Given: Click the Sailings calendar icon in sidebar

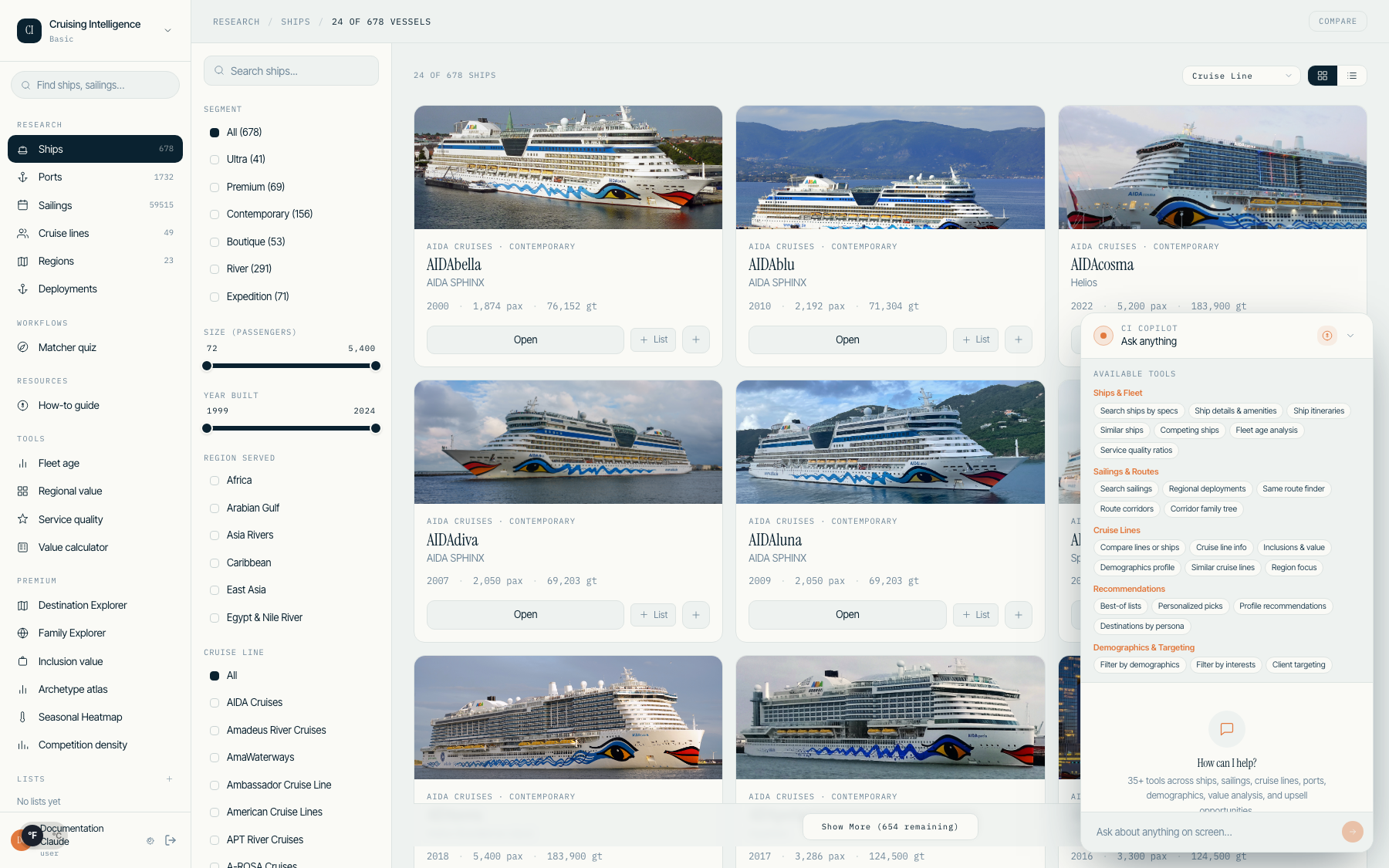Looking at the screenshot, I should click(23, 205).
